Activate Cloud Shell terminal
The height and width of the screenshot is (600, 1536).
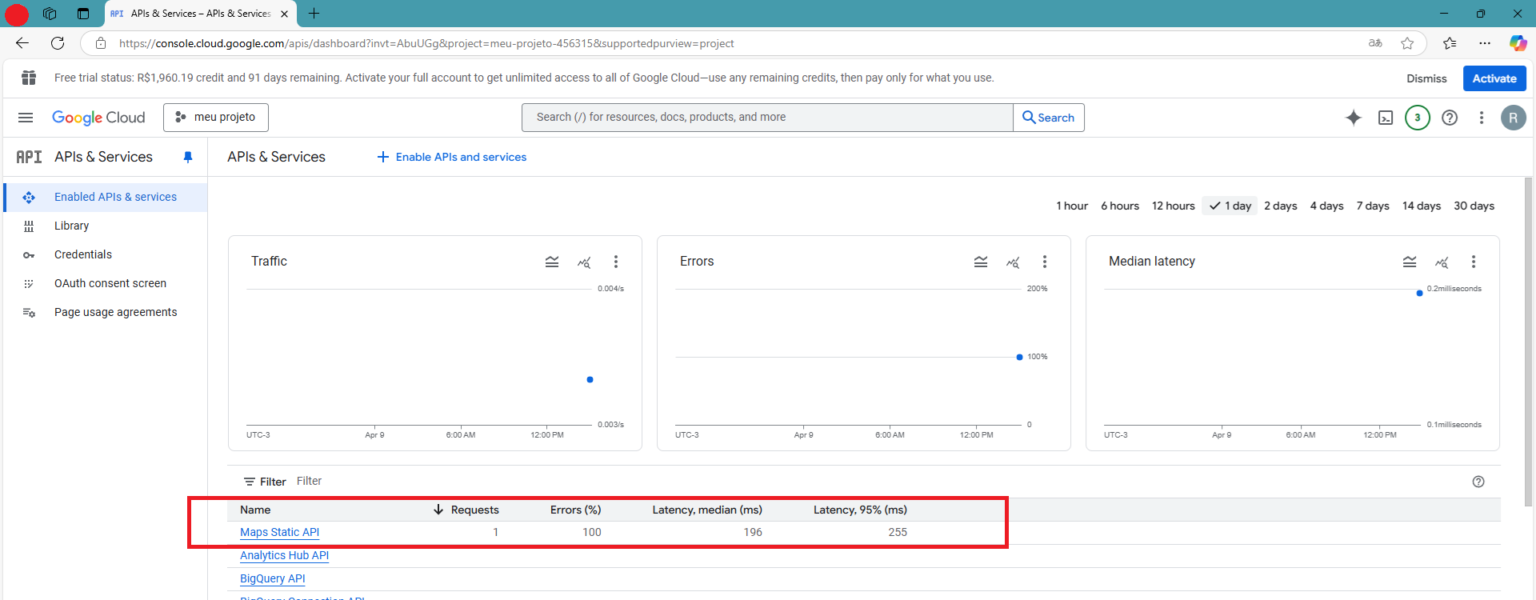click(1385, 117)
